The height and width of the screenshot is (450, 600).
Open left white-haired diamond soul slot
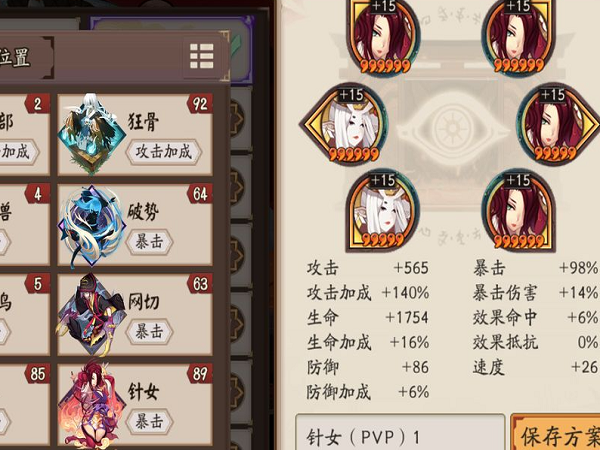pos(344,124)
